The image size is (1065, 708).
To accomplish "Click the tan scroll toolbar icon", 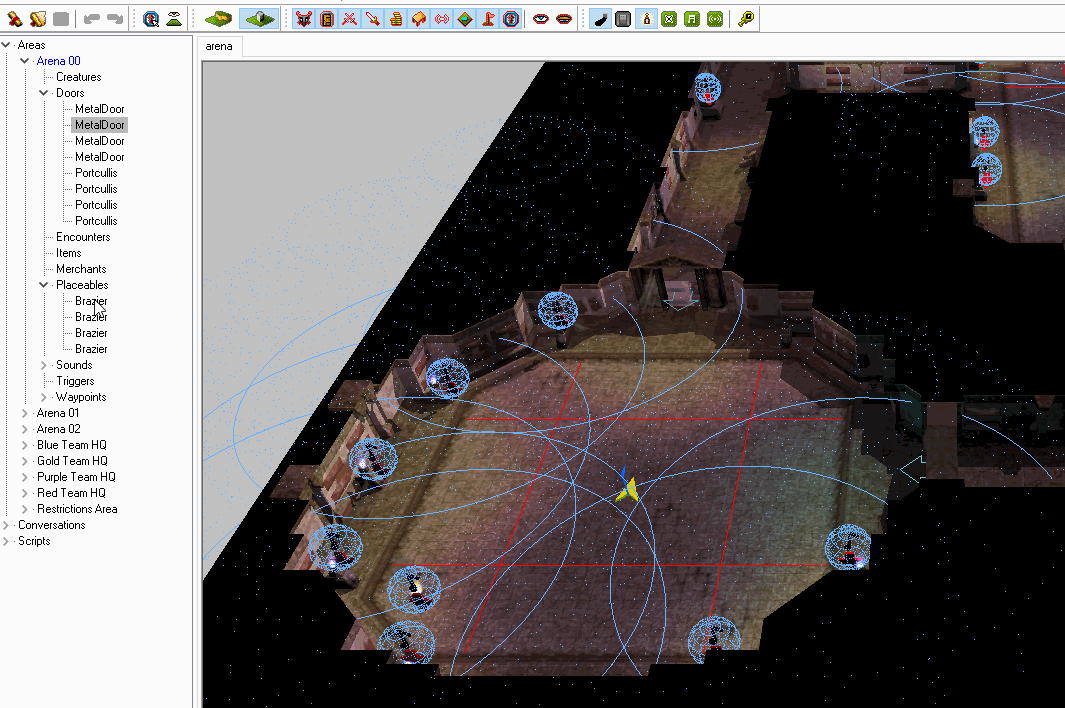I will pyautogui.click(x=38, y=19).
